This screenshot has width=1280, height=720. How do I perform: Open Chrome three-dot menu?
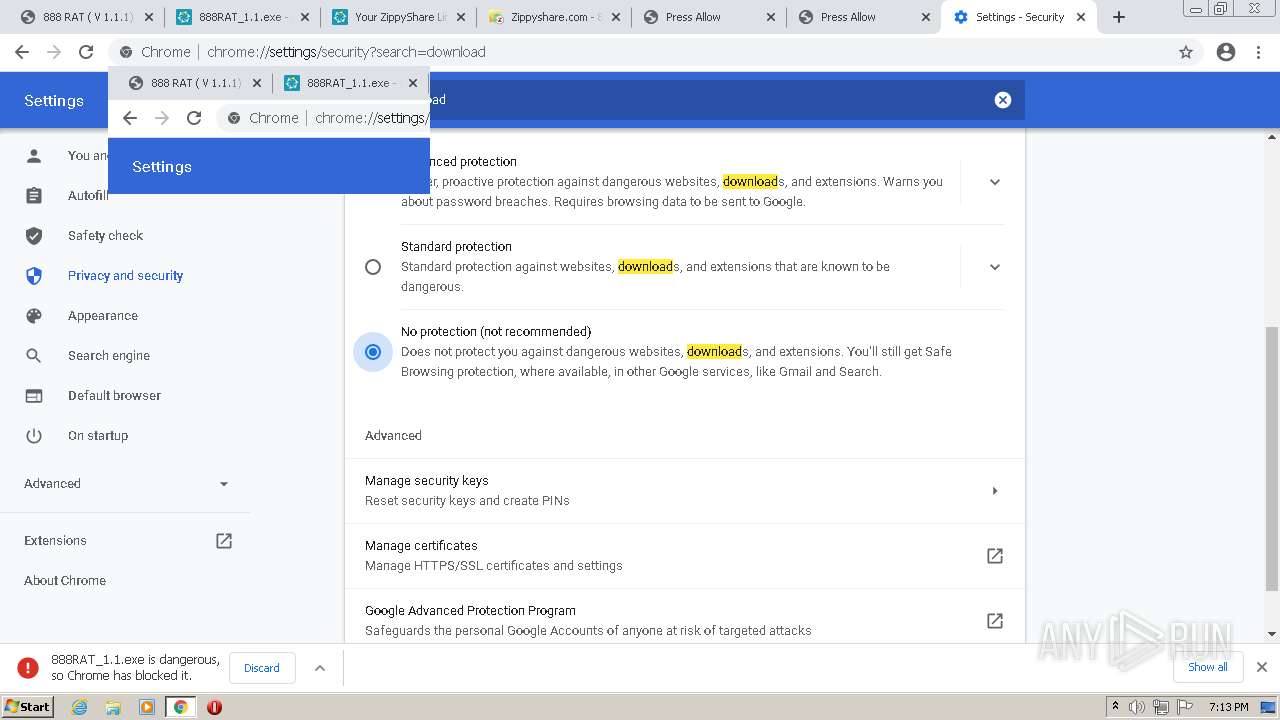pos(1259,52)
